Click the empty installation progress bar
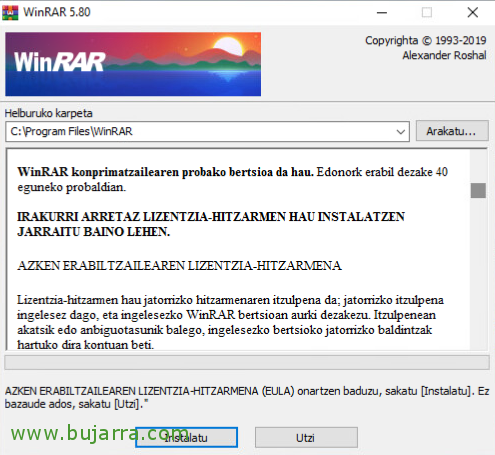 coord(247,362)
